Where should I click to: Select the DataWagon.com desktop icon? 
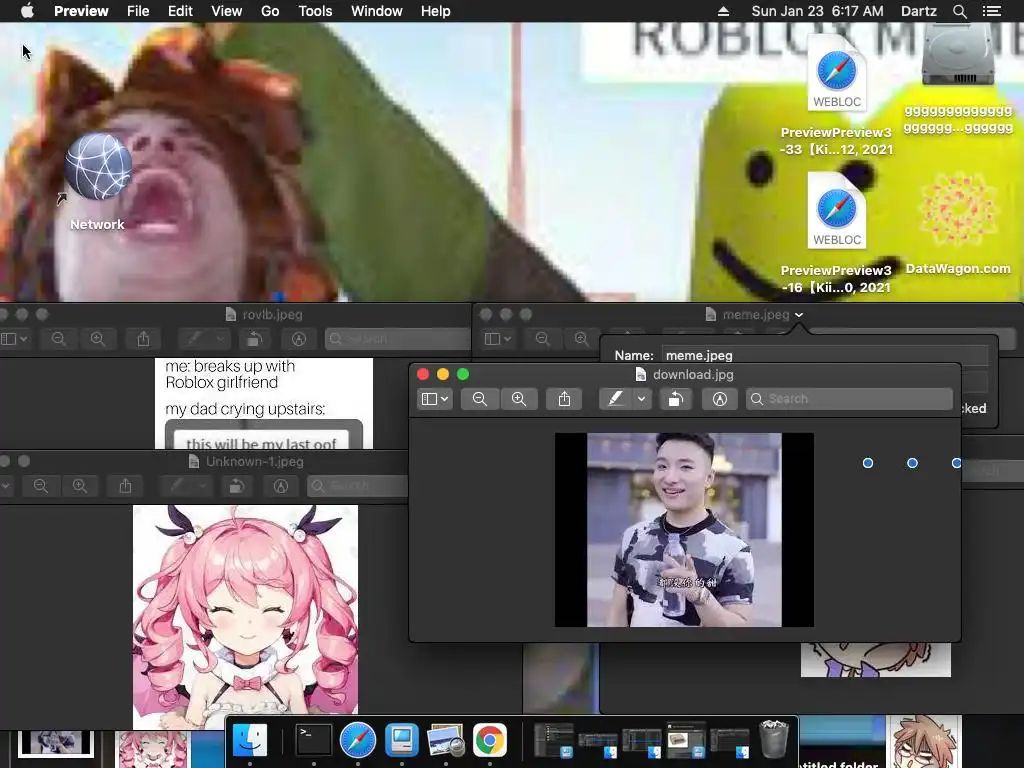point(958,223)
